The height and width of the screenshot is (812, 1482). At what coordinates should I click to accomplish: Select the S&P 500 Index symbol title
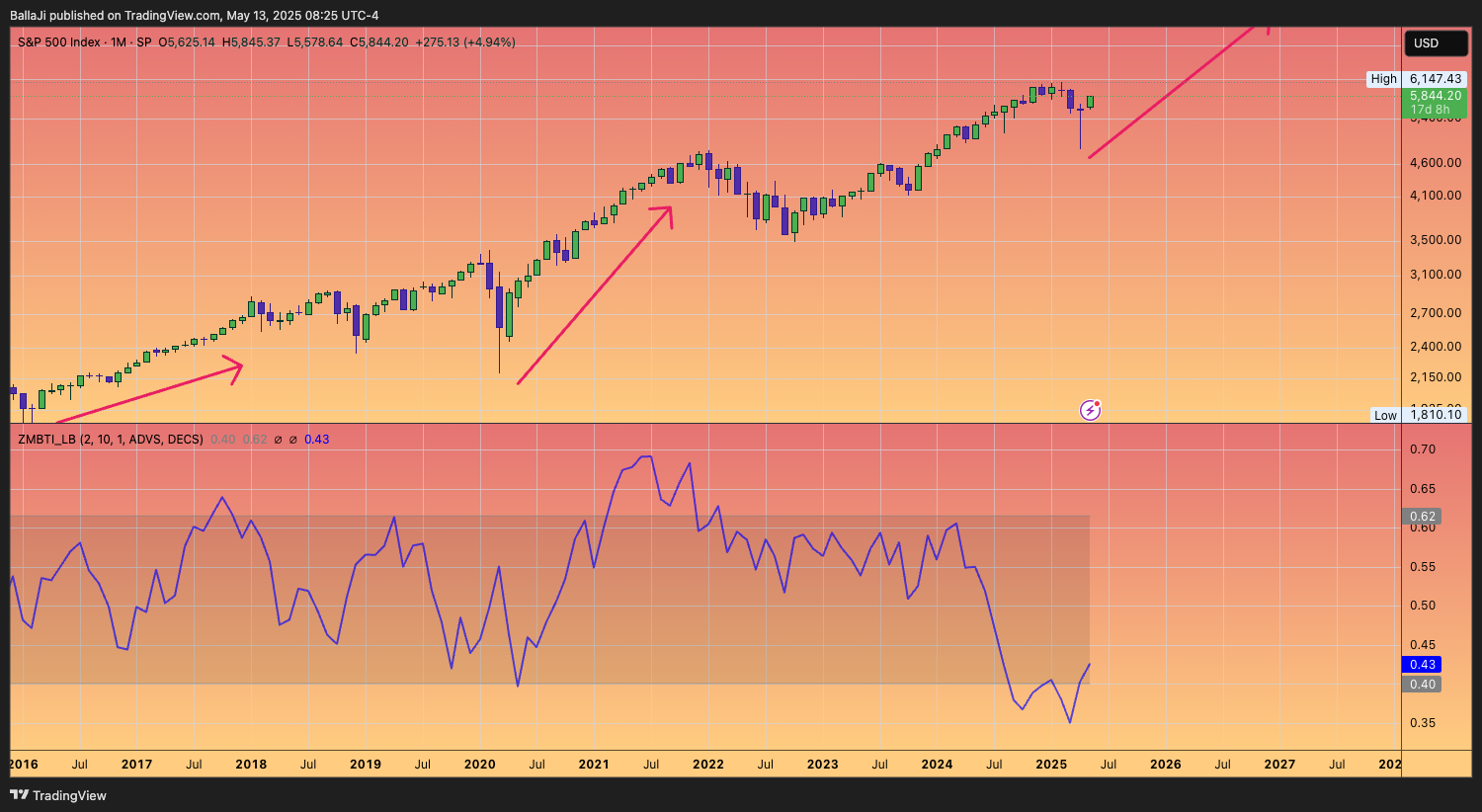click(x=59, y=42)
